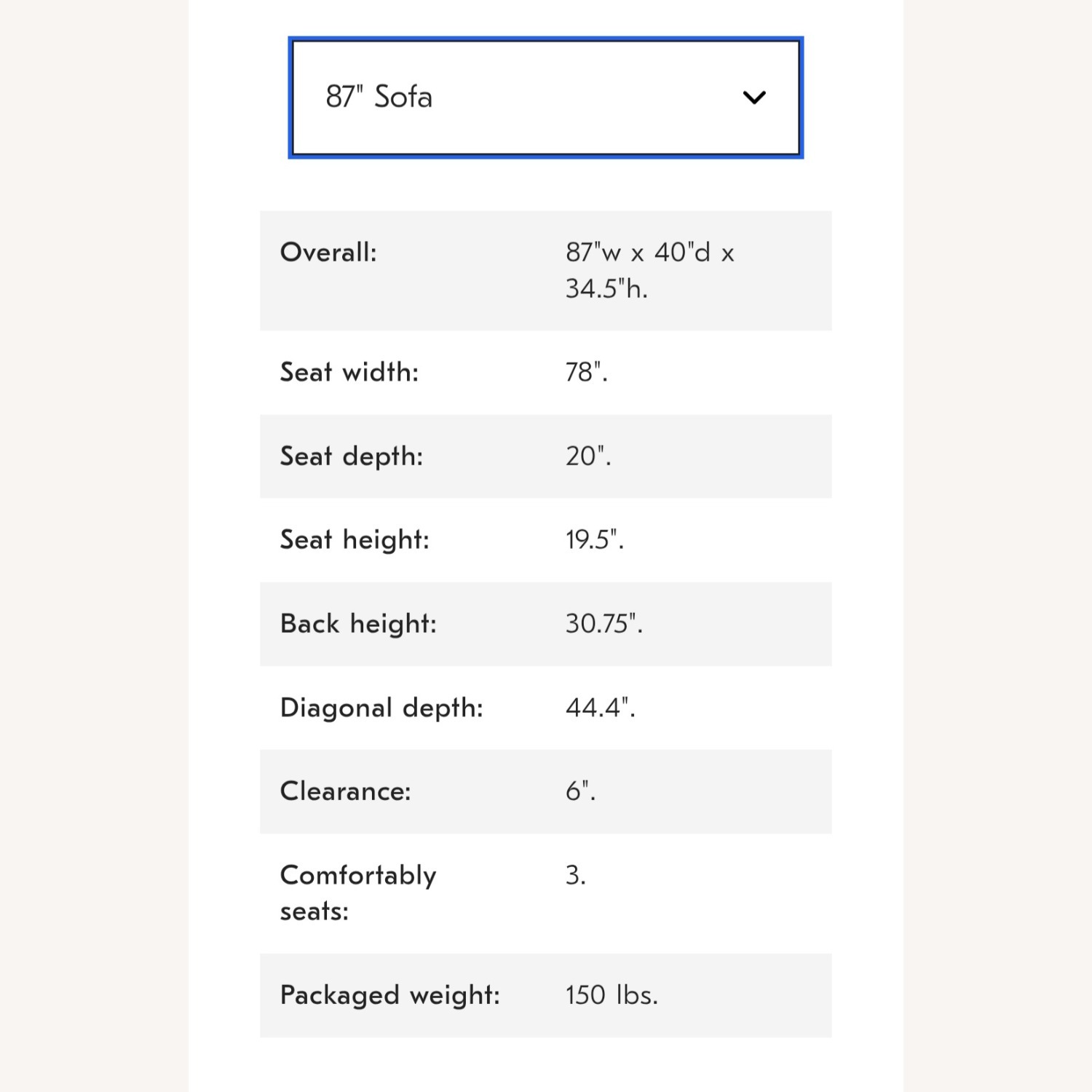Click the 19.5" seat height value
This screenshot has height=1092, width=1092.
click(x=595, y=540)
